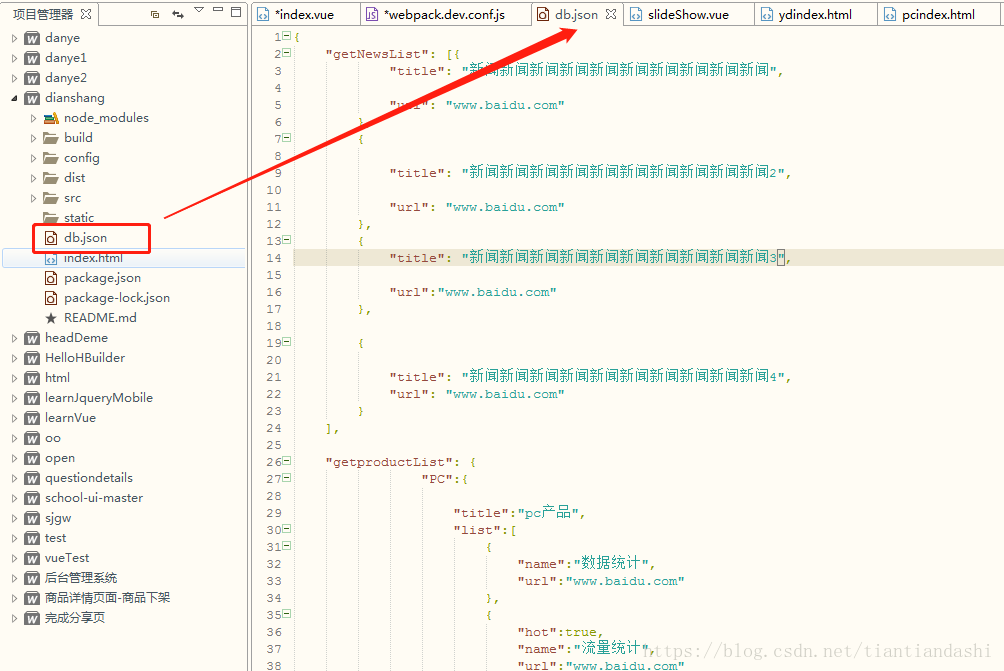Click the headDeme project icon
This screenshot has width=1004, height=671.
[32, 338]
